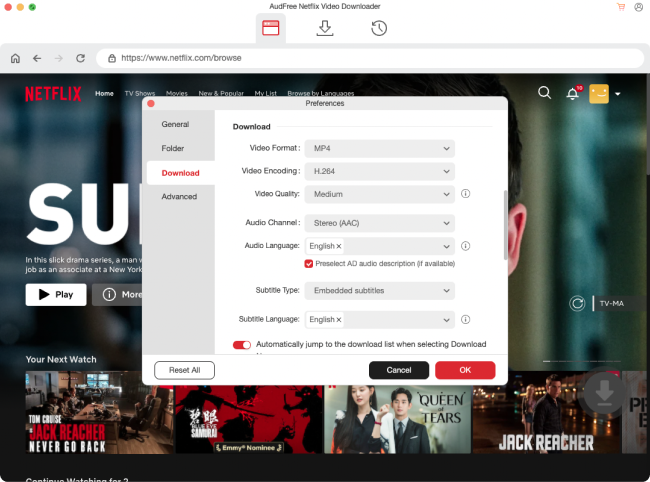The image size is (650, 482).
Task: Click the Preferences dialog vertical scrollbar
Action: point(505,225)
